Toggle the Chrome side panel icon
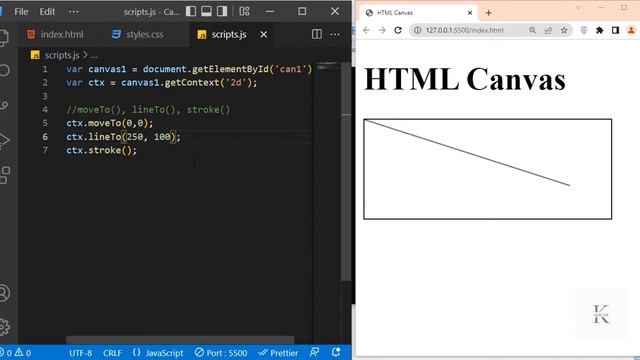Viewport: 640px width, 360px height. 615,30
